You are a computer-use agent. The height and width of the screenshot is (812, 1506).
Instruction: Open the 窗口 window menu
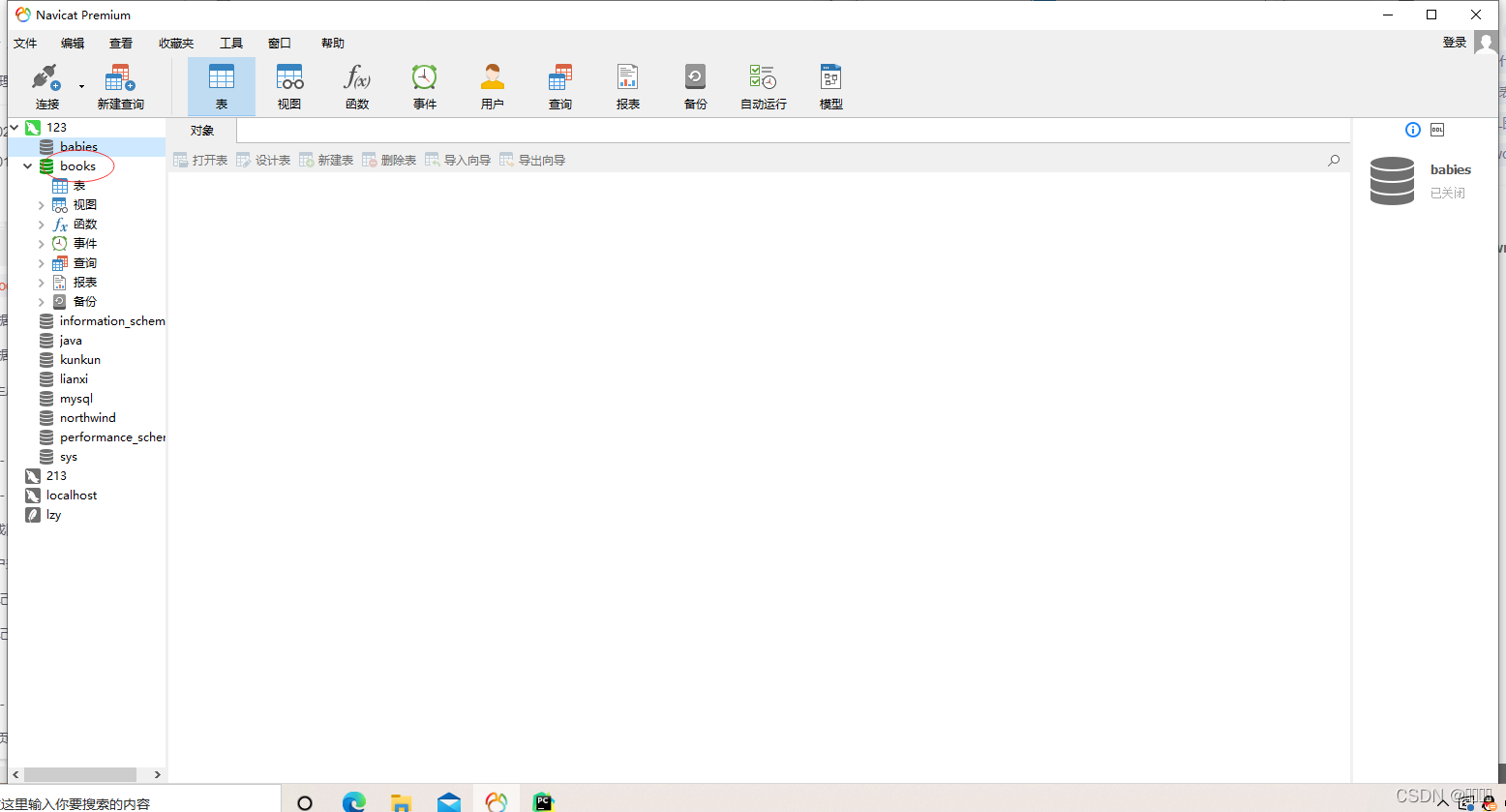click(x=280, y=44)
